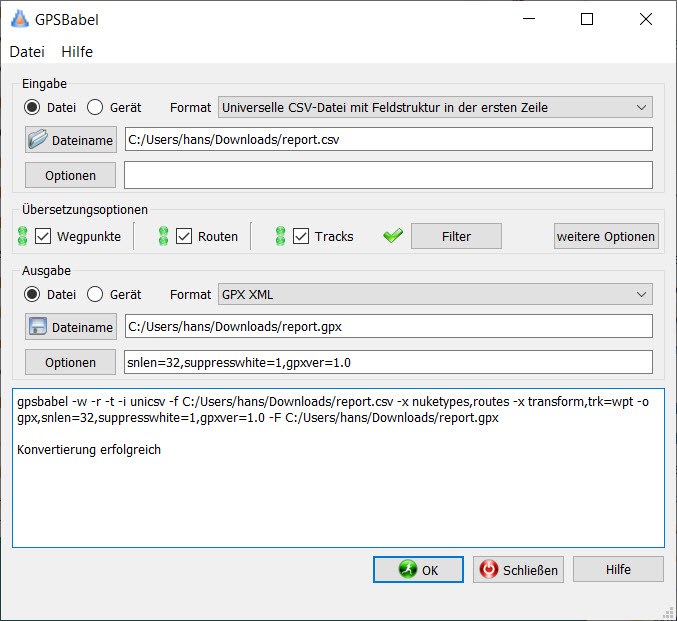This screenshot has width=677, height=621.
Task: Select Datei radio button under Eingabe
Action: pos(32,107)
